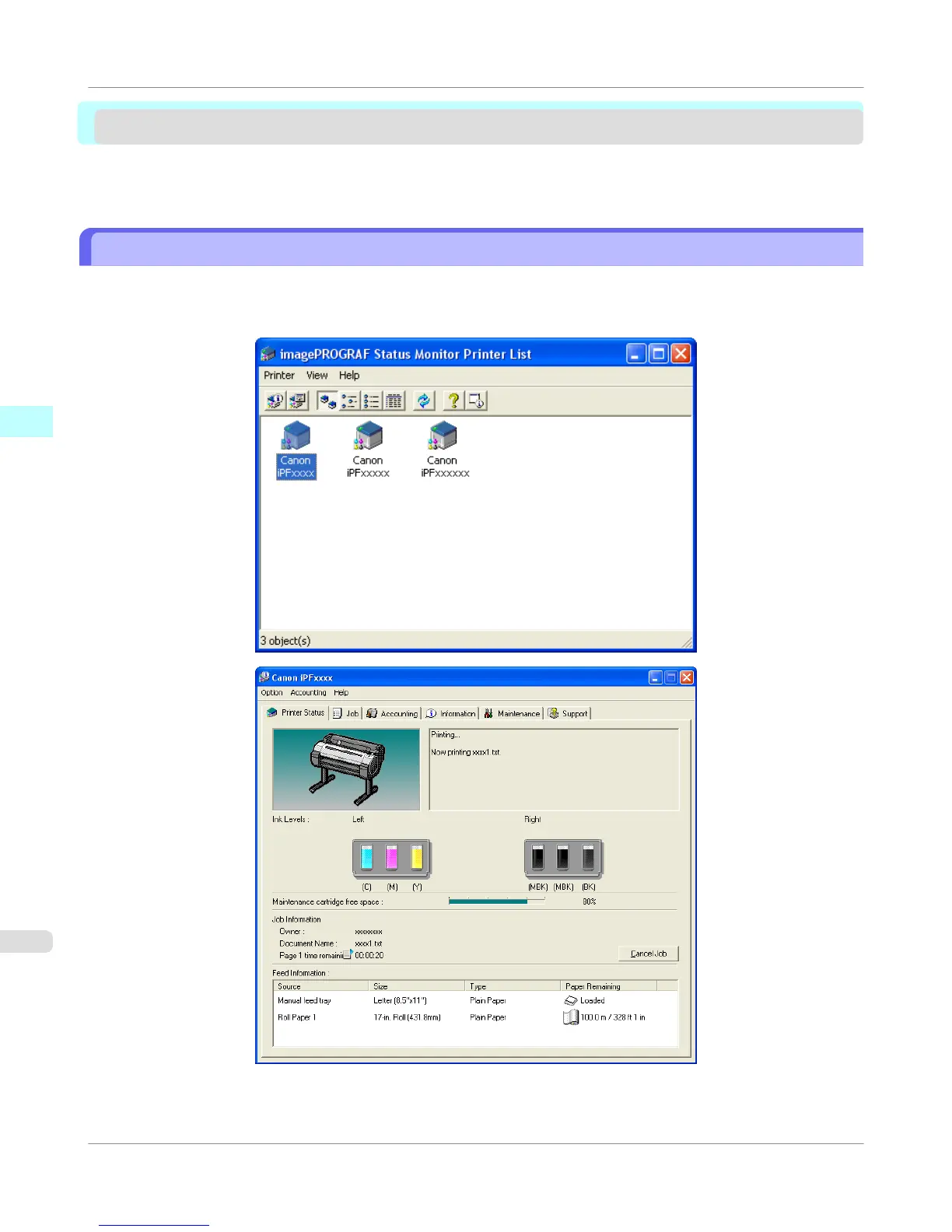This screenshot has height=1232, width=952.
Task: Select the Manual feed tray row
Action: pos(475,1000)
